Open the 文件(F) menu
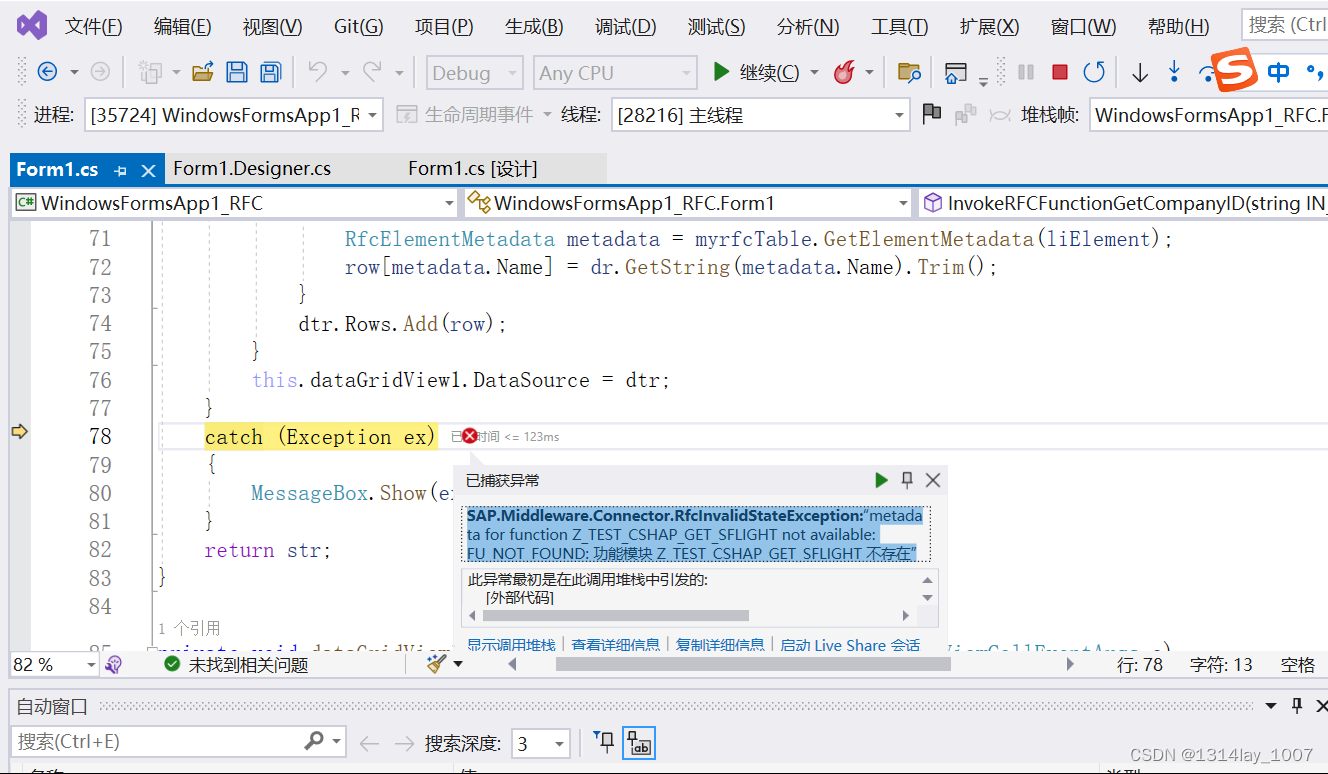This screenshot has height=774, width=1328. point(93,27)
